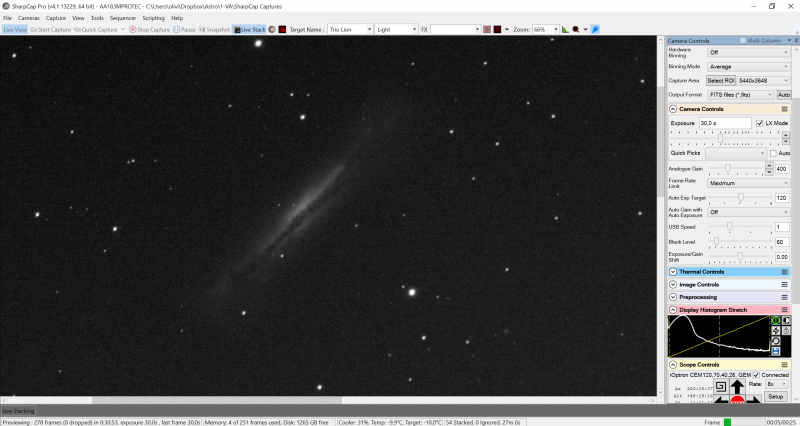
Task: Open the Quick Picks dropdown
Action: click(x=736, y=153)
